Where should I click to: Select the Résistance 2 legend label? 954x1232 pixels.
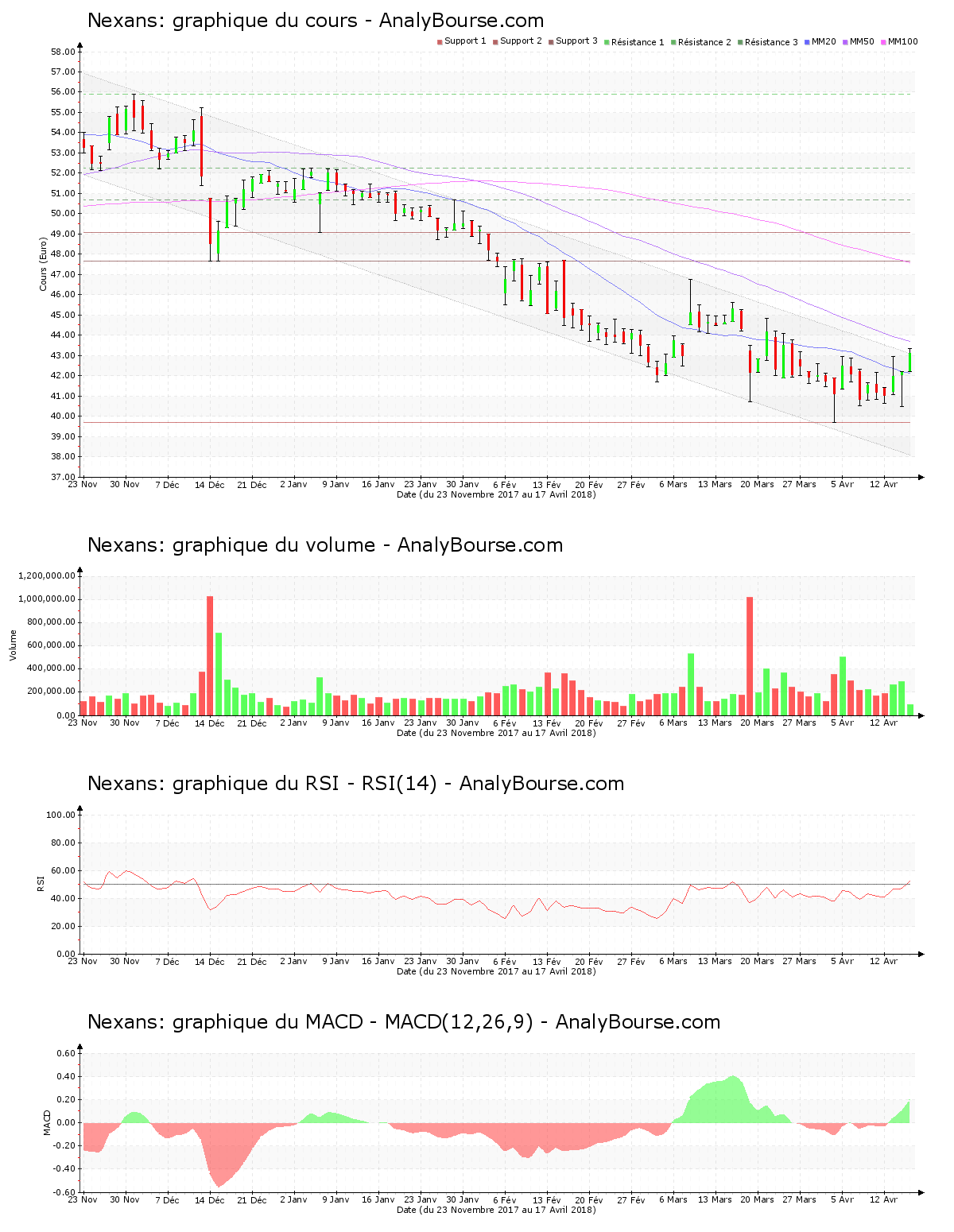(x=704, y=42)
